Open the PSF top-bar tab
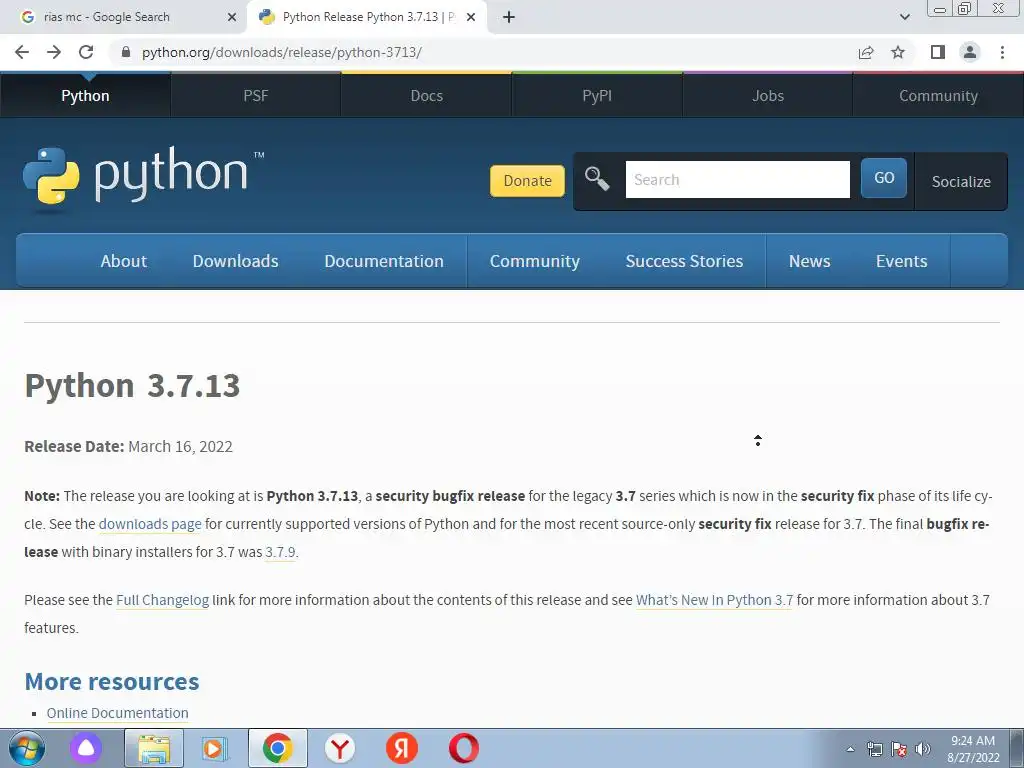Viewport: 1024px width, 768px height. [x=256, y=96]
